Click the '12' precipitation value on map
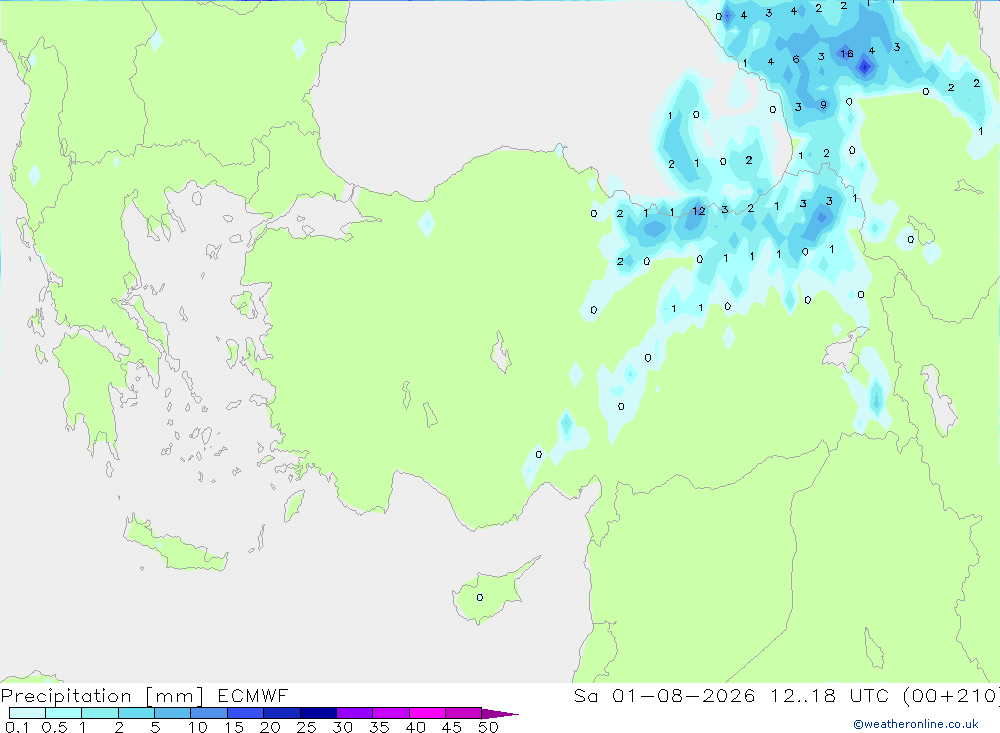Screen dimensions: 1000x733 point(699,211)
